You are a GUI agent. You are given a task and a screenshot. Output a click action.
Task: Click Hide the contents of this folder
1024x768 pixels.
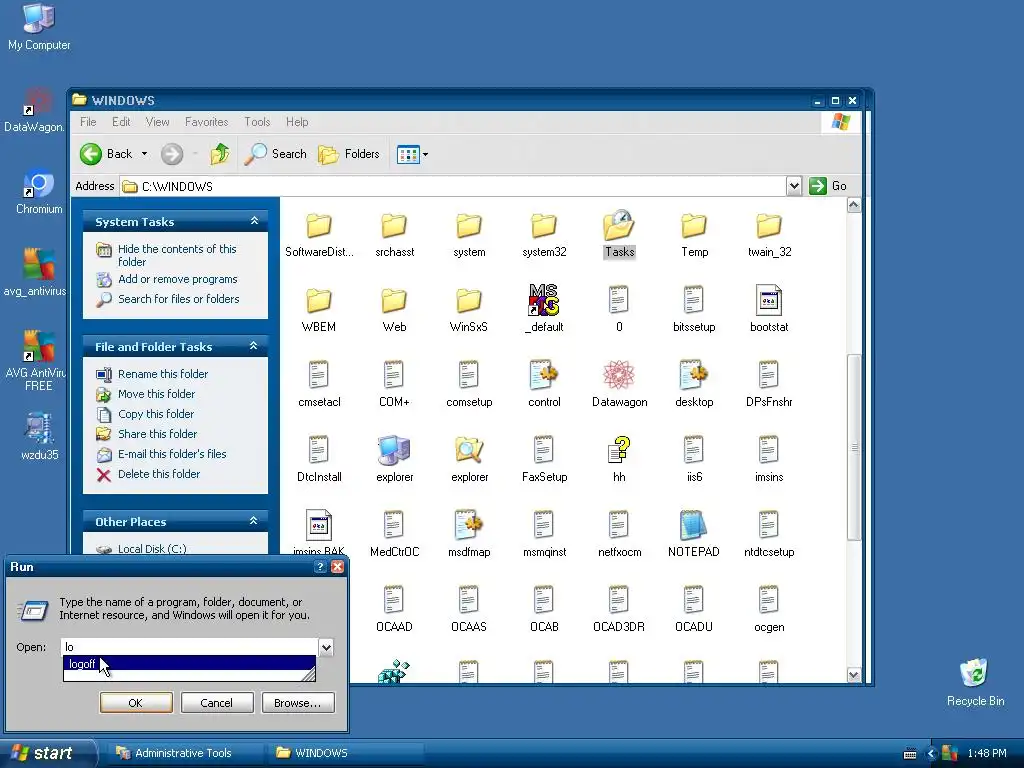(x=176, y=255)
